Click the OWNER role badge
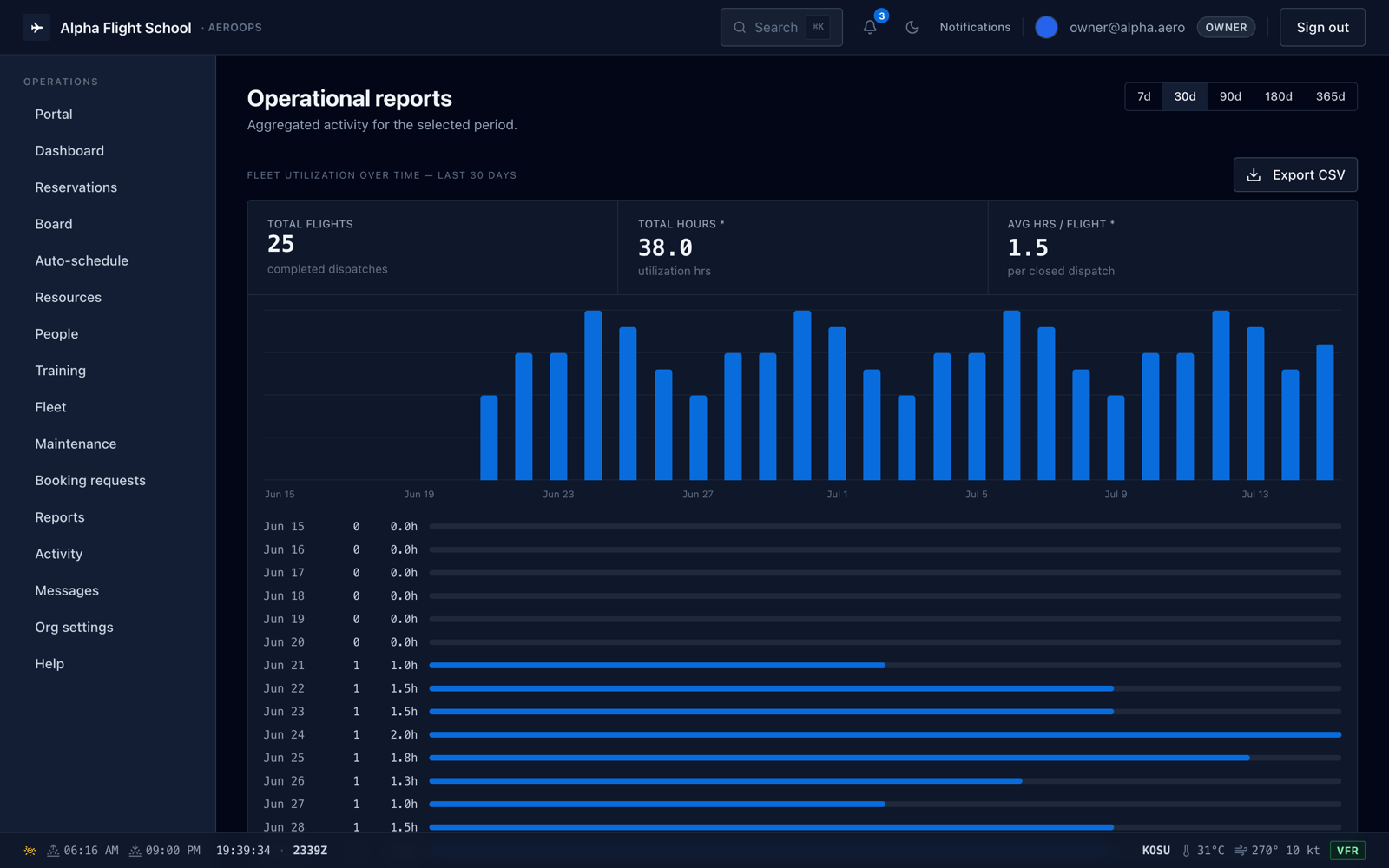 coord(1226,27)
